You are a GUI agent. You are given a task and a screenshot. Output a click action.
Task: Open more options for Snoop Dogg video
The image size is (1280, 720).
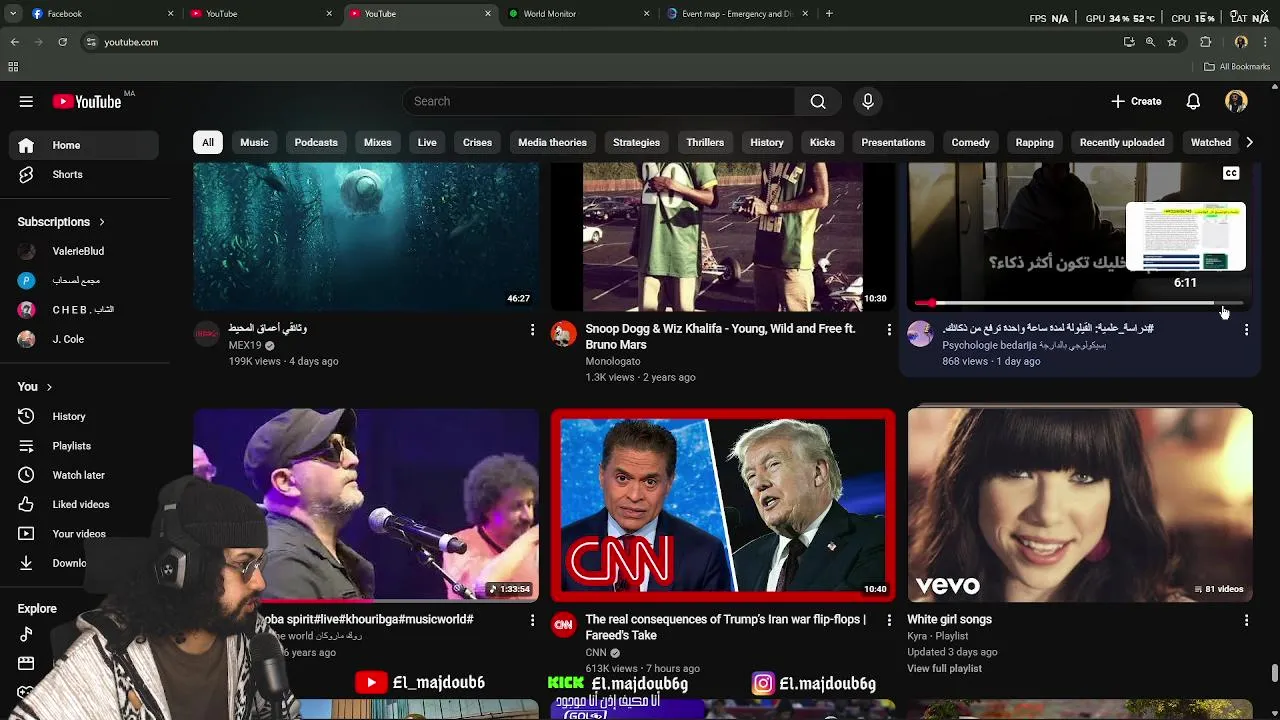(889, 329)
